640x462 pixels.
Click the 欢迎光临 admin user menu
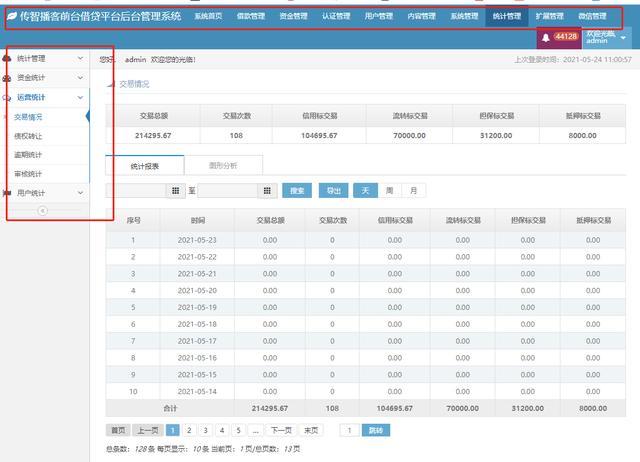click(607, 38)
